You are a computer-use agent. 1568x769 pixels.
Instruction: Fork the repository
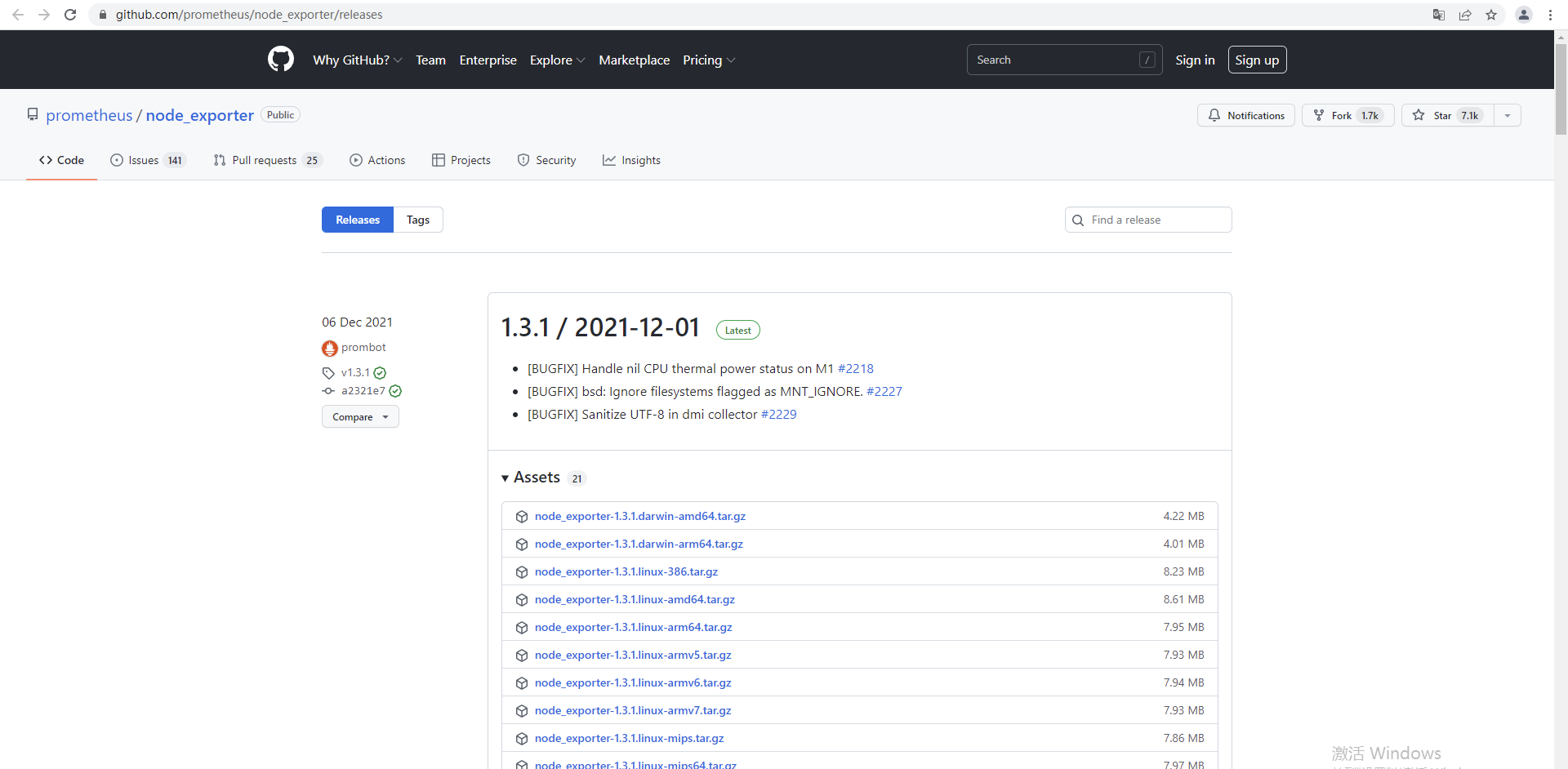(1348, 115)
